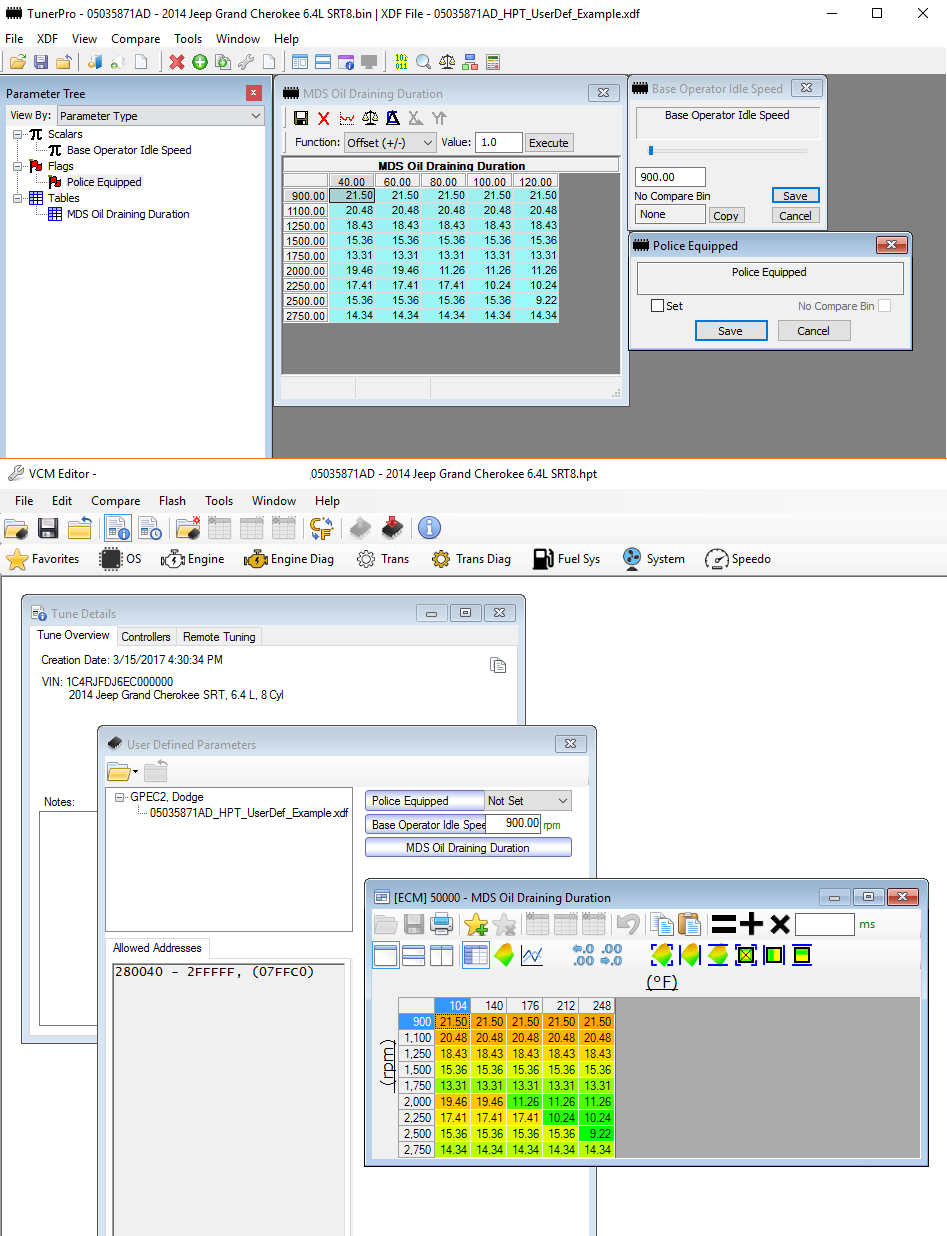Open the Engine section in VCM Editor
Screen dimensions: 947x1236
tap(193, 559)
